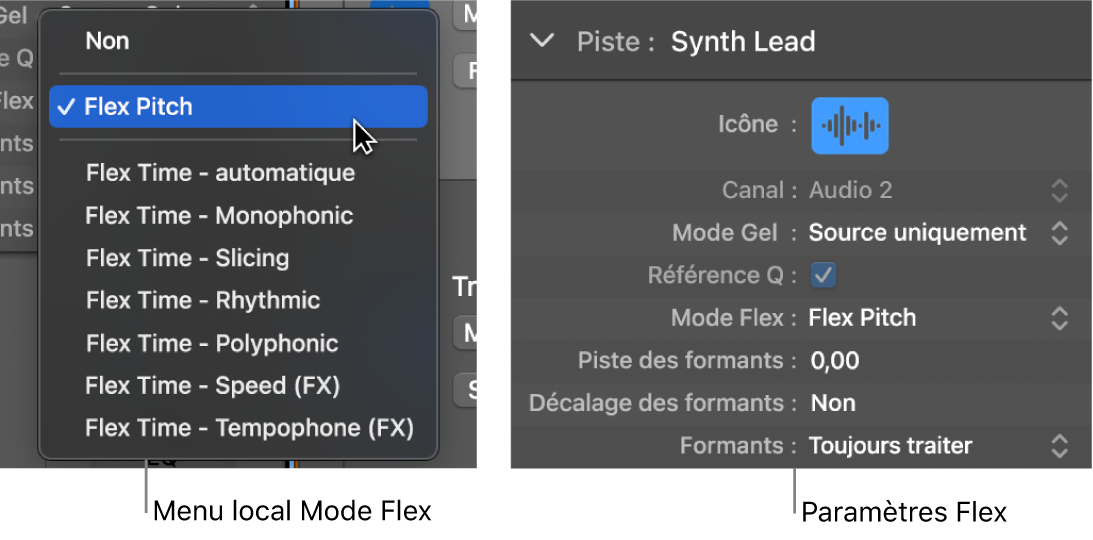
Task: Open the Canal Audio 2 popup arrows
Action: pos(1059,190)
